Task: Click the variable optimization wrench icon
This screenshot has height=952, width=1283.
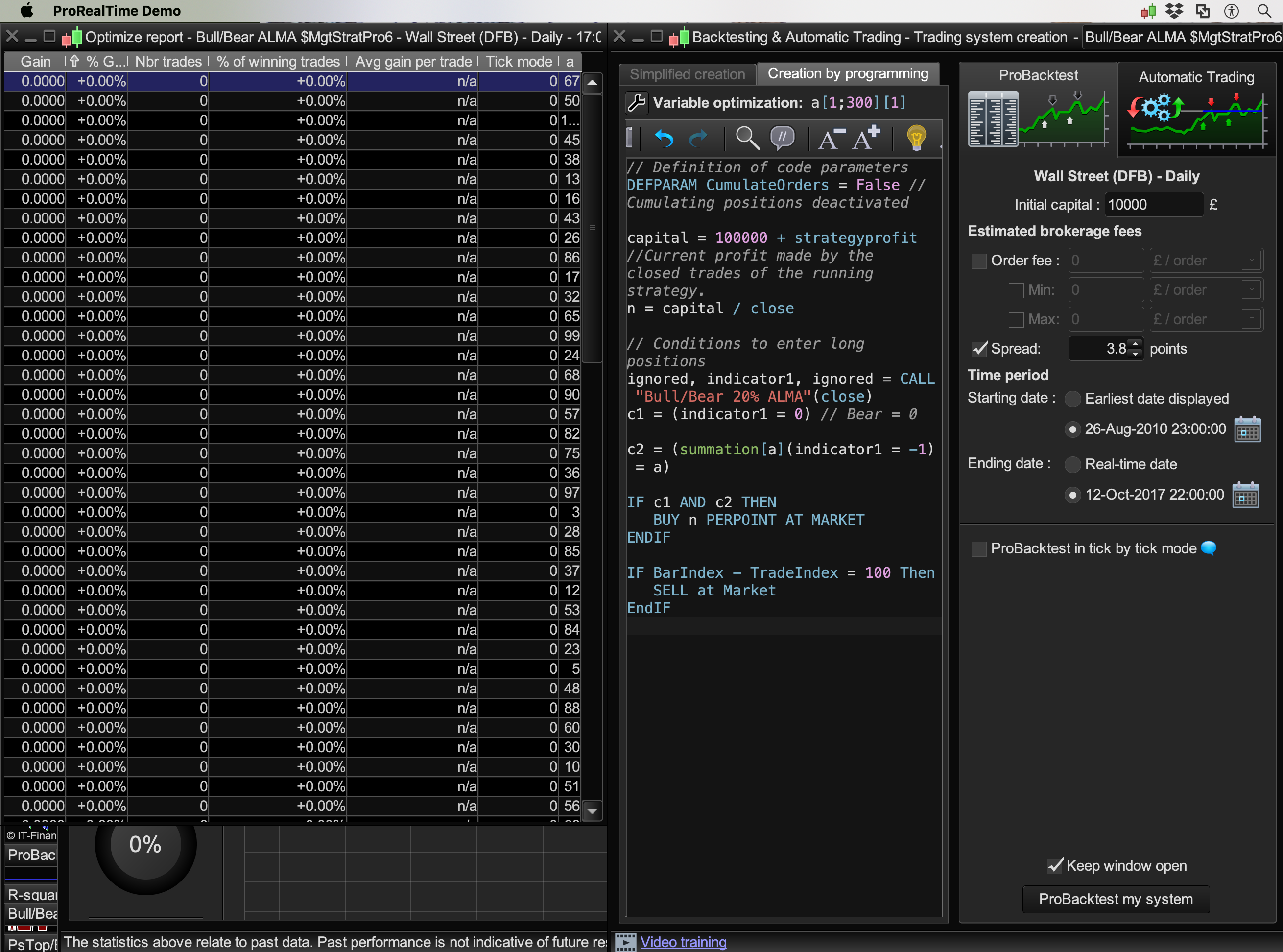Action: pyautogui.click(x=637, y=103)
